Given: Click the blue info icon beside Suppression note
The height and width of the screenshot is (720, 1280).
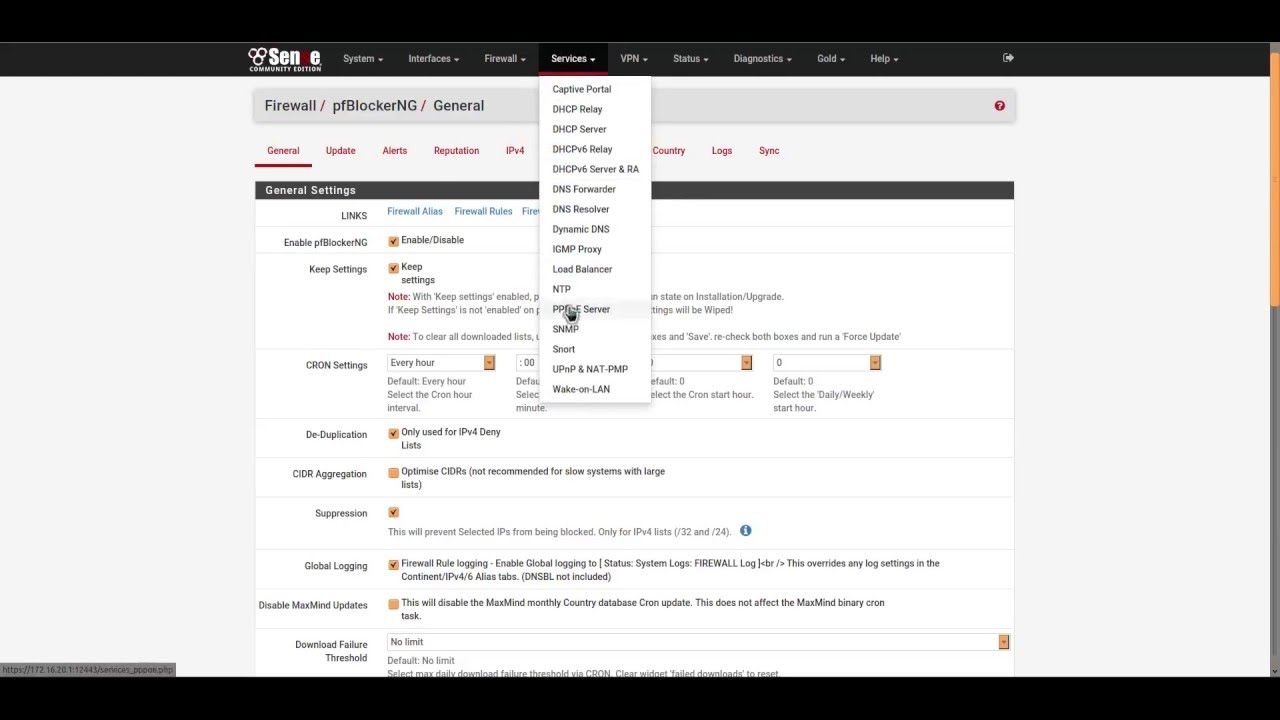Looking at the screenshot, I should (745, 530).
